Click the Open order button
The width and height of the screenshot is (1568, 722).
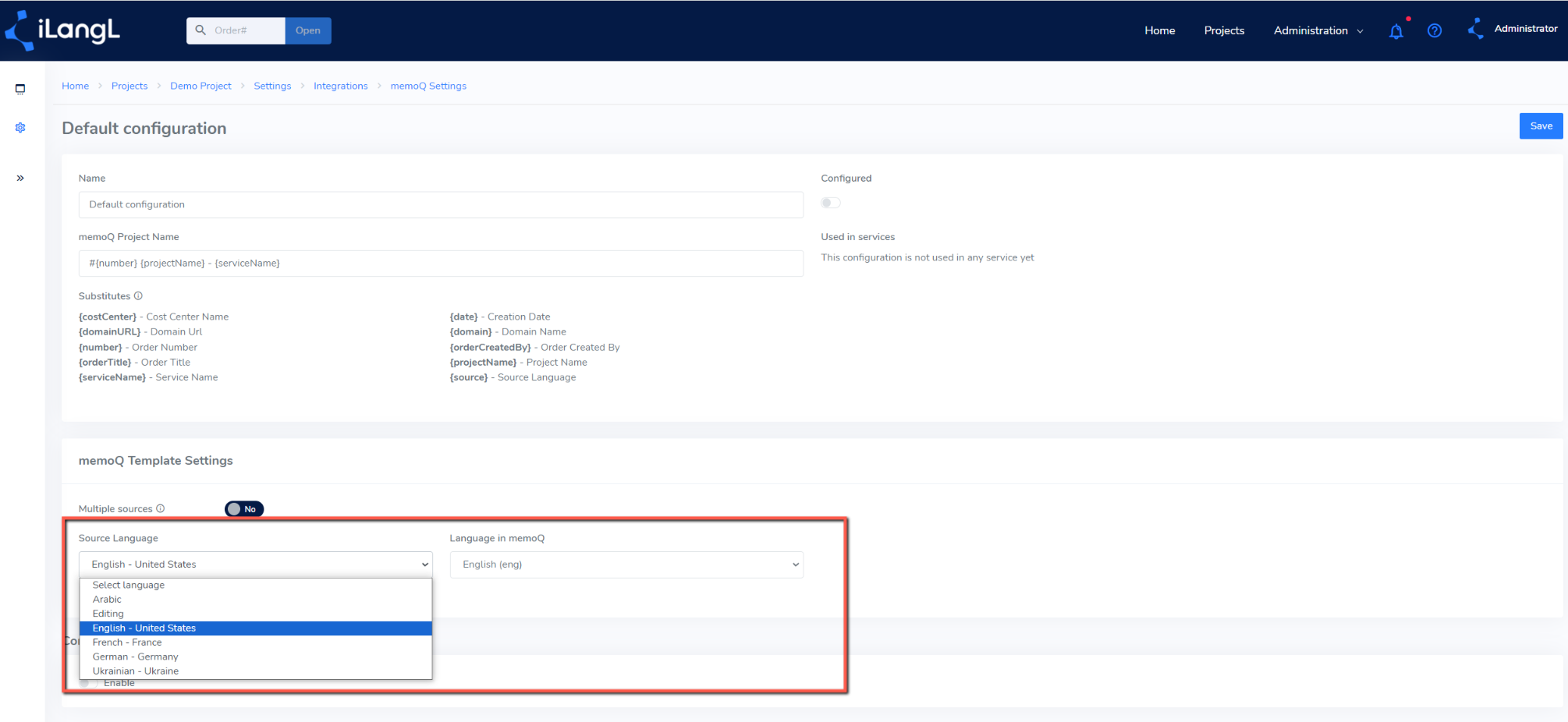tap(308, 30)
